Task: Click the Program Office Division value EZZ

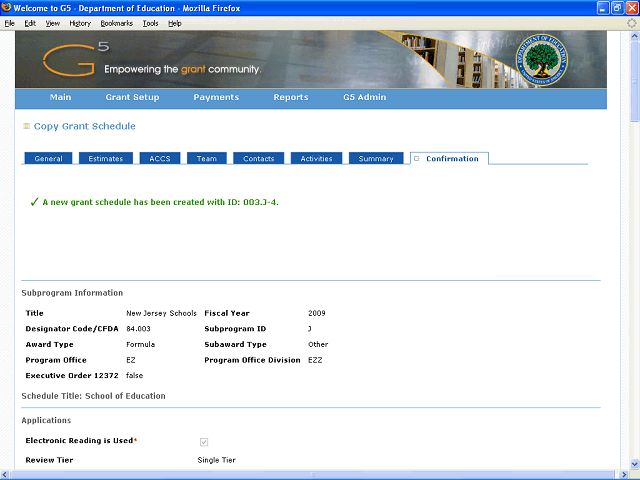Action: point(315,360)
